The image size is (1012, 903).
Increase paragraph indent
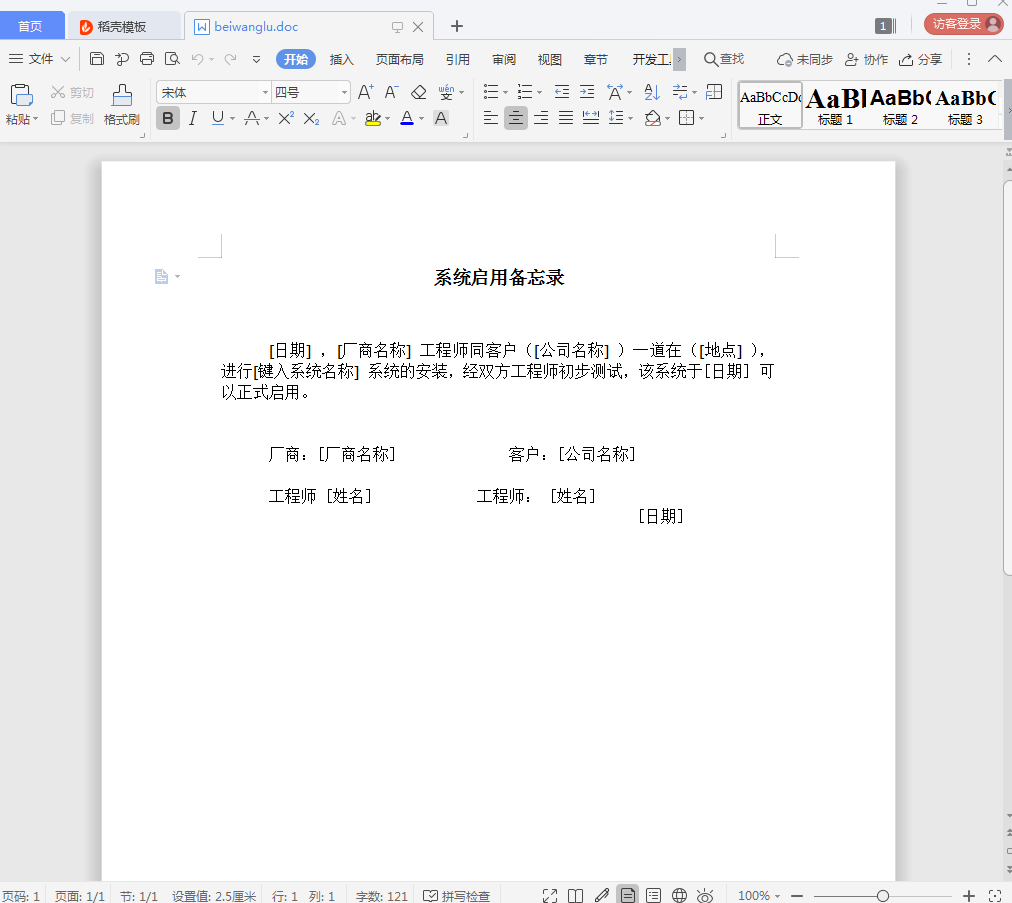pyautogui.click(x=587, y=92)
